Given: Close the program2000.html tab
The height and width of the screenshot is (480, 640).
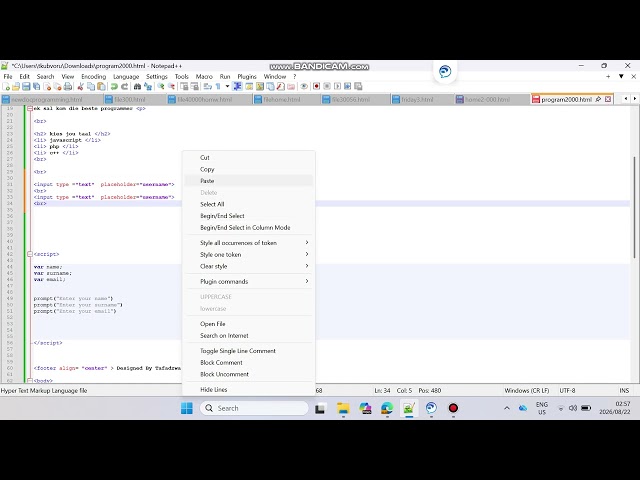Looking at the screenshot, I should [608, 99].
